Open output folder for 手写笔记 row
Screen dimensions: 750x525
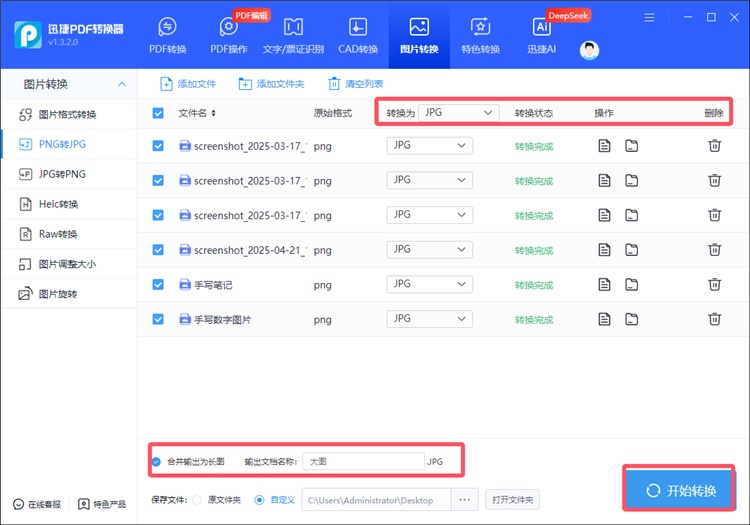[631, 284]
